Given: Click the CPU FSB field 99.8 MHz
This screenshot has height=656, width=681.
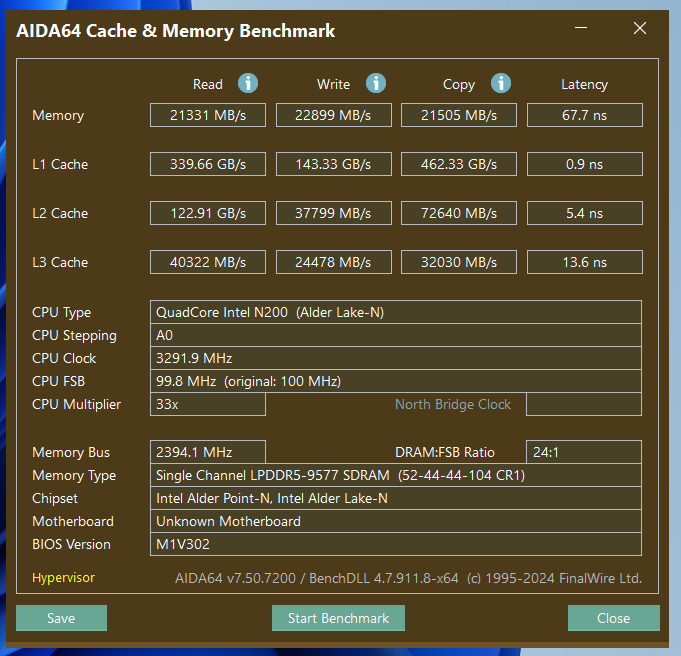Looking at the screenshot, I should [396, 381].
